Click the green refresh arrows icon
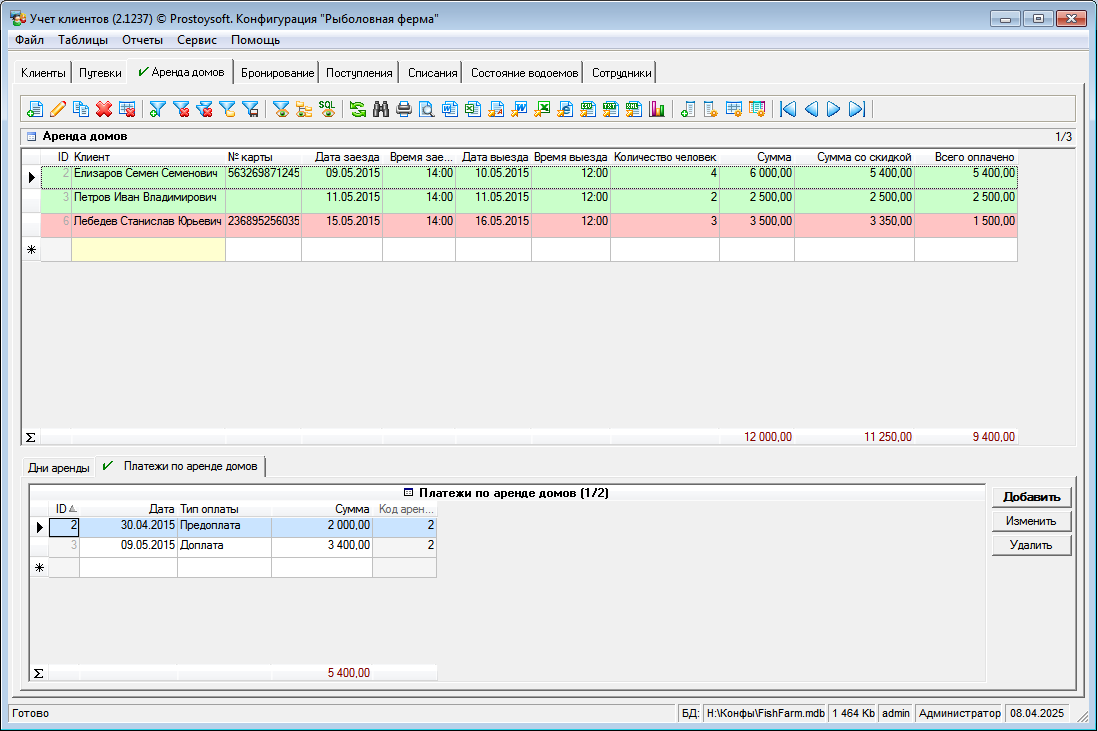Screen dimensions: 1098x731 [357, 110]
